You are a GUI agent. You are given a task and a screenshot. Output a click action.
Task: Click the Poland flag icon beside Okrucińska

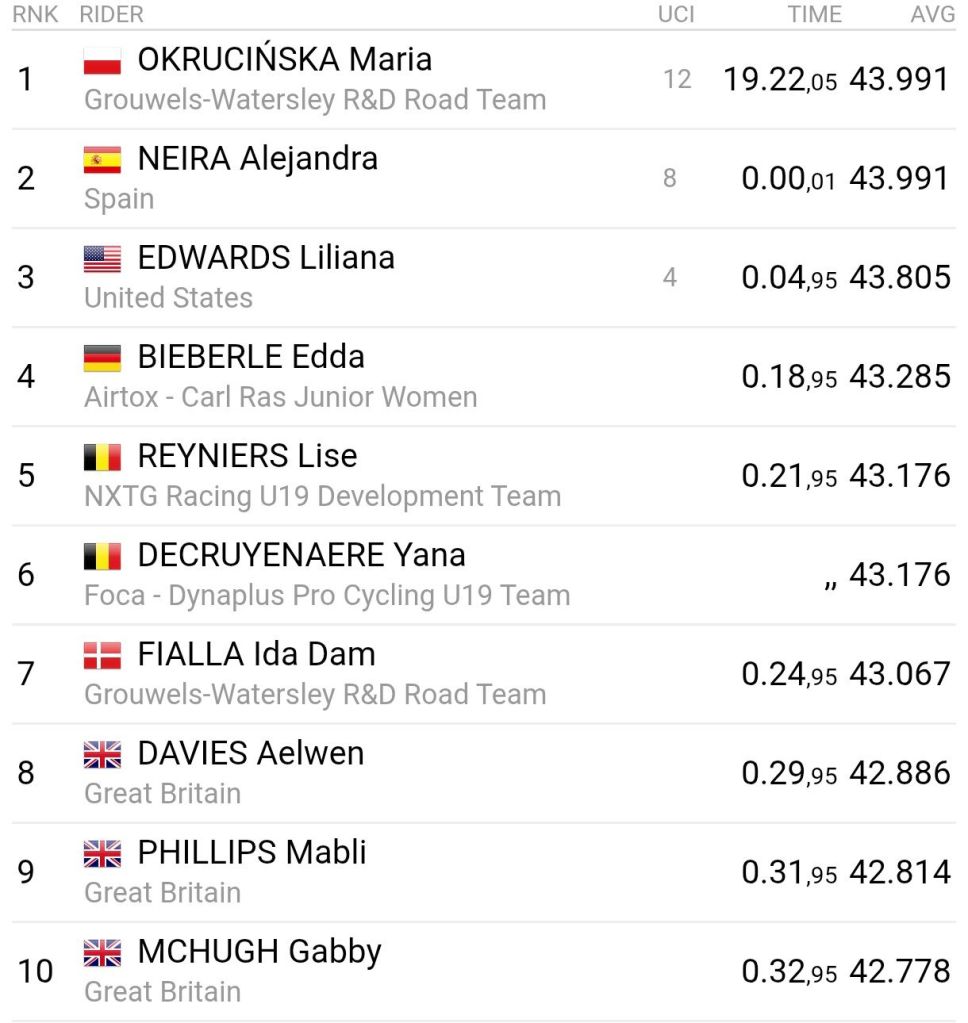(x=102, y=61)
